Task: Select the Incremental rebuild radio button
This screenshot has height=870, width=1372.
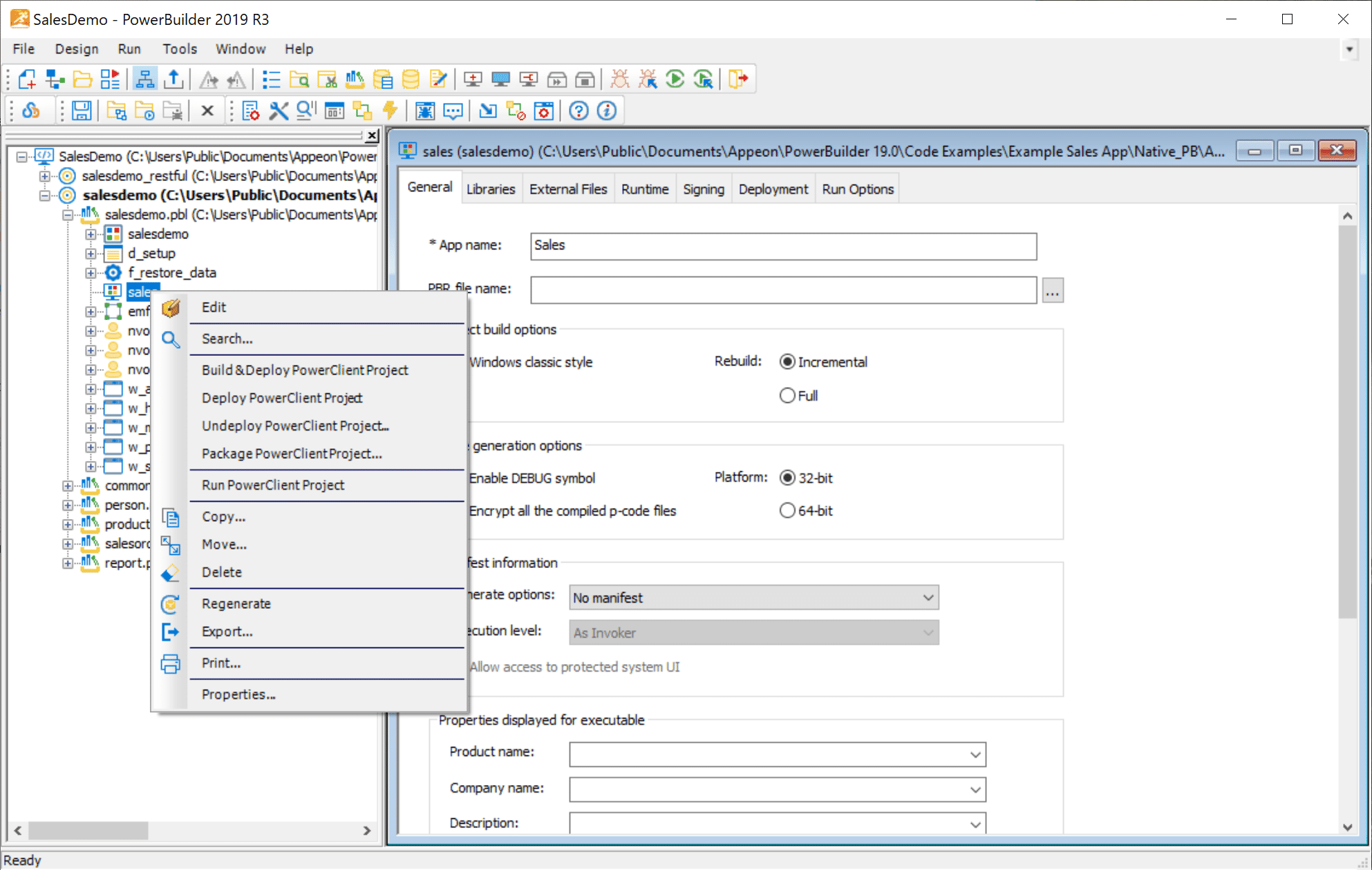Action: 787,361
